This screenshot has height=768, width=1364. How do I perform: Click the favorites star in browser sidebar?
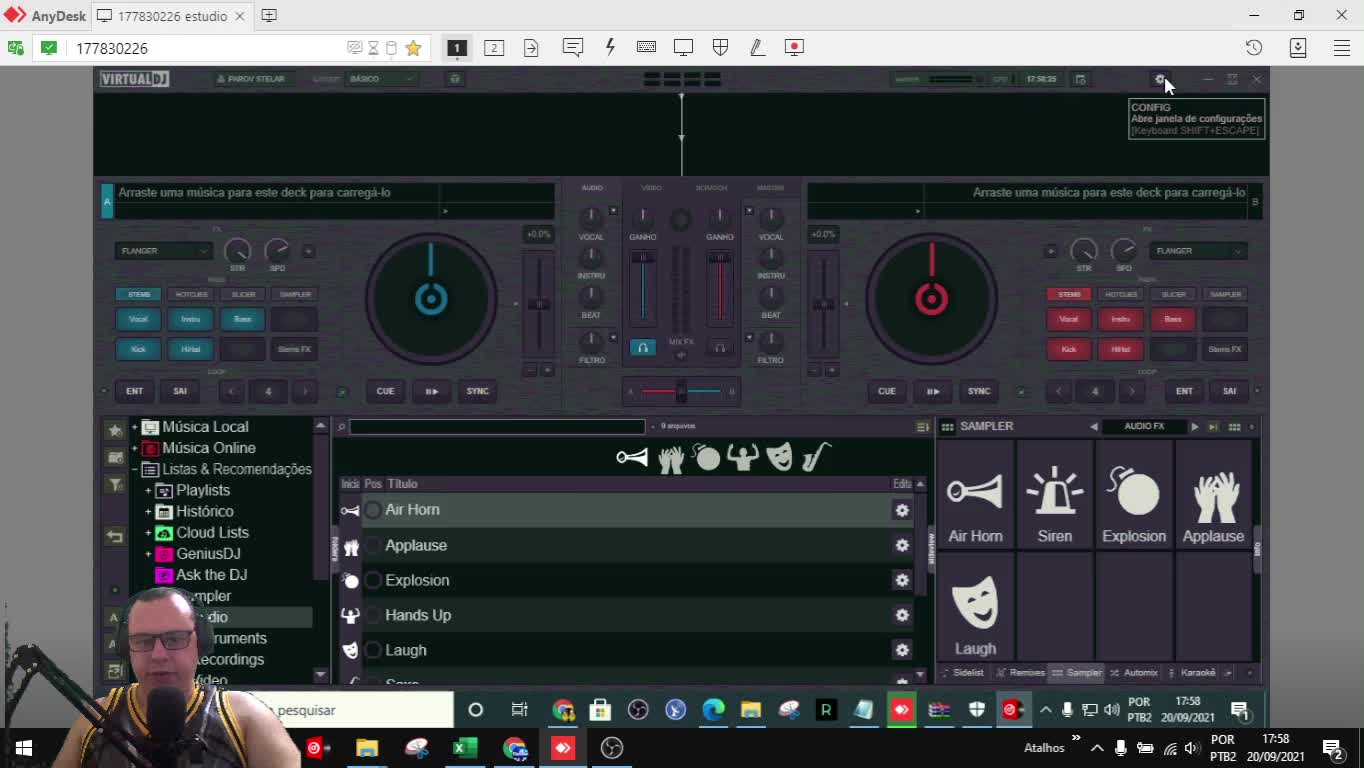[115, 430]
